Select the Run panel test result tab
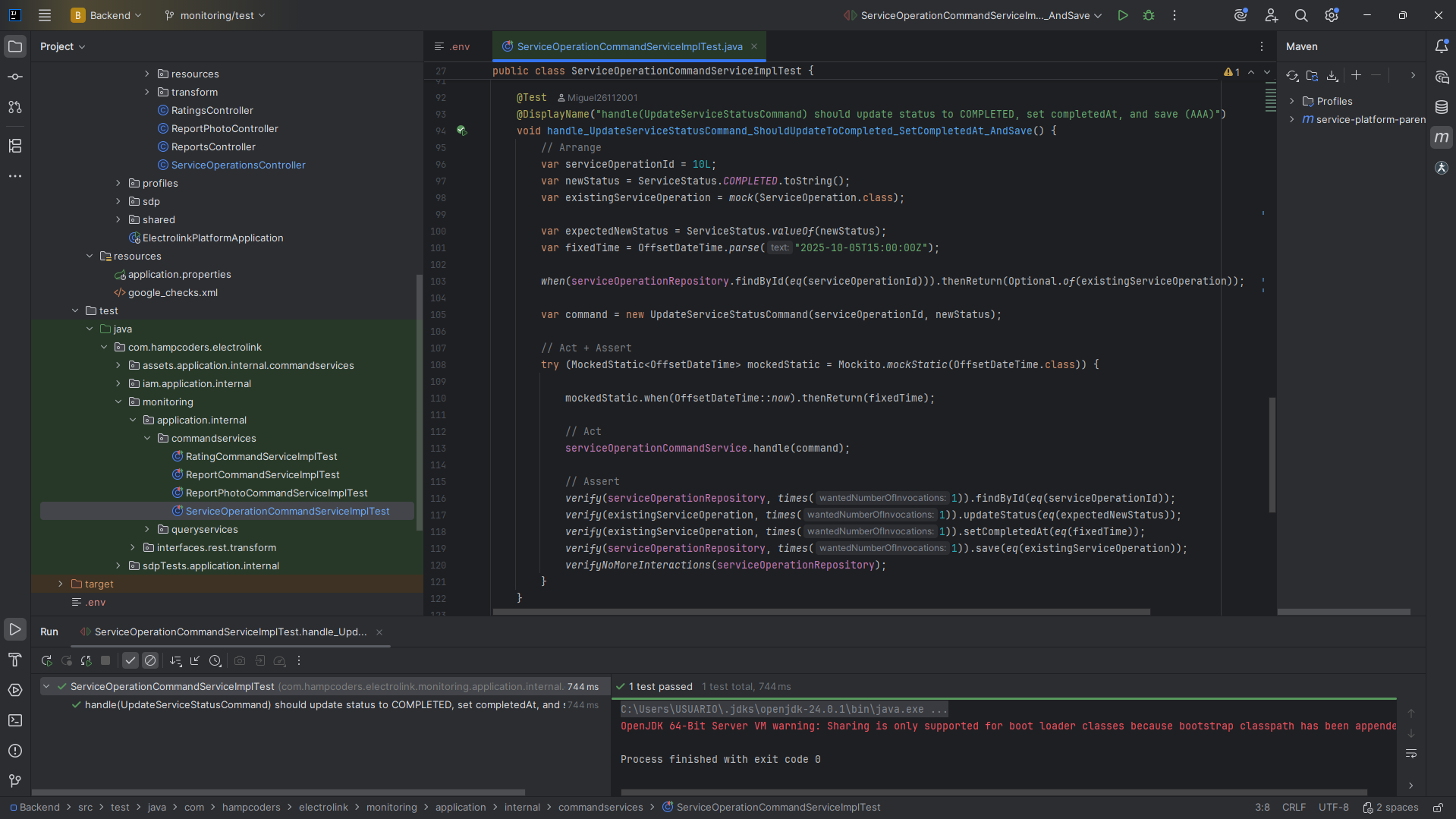Image resolution: width=1456 pixels, height=819 pixels. pos(230,632)
